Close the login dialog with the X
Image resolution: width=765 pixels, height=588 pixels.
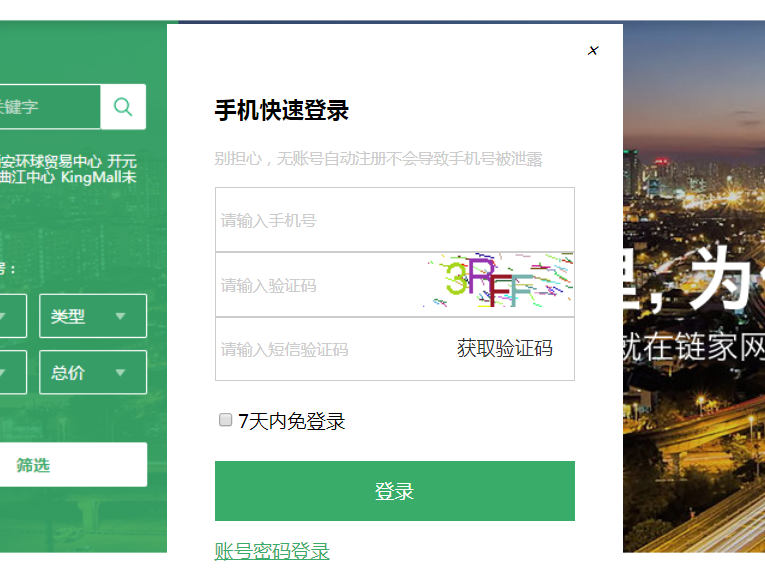click(593, 51)
